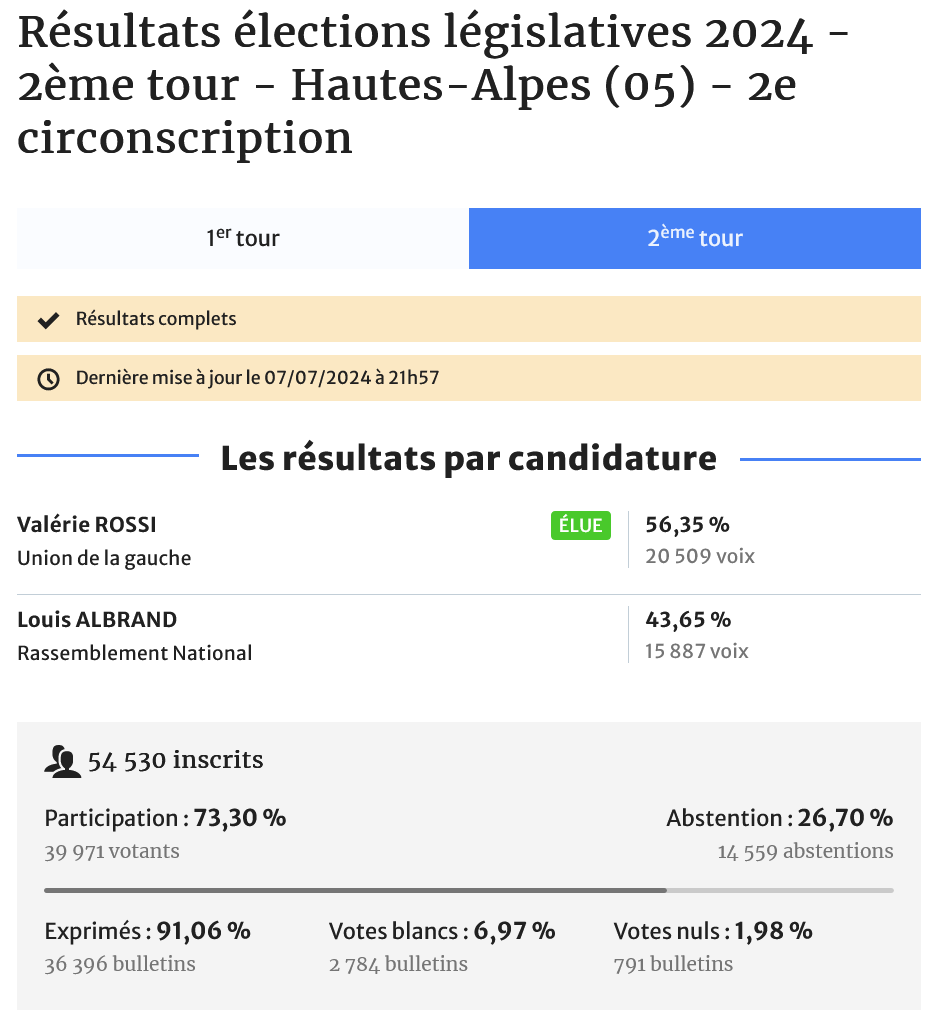This screenshot has width=935, height=1021.
Task: Click the page title Résultats élections législatives 2024
Action: pyautogui.click(x=434, y=86)
